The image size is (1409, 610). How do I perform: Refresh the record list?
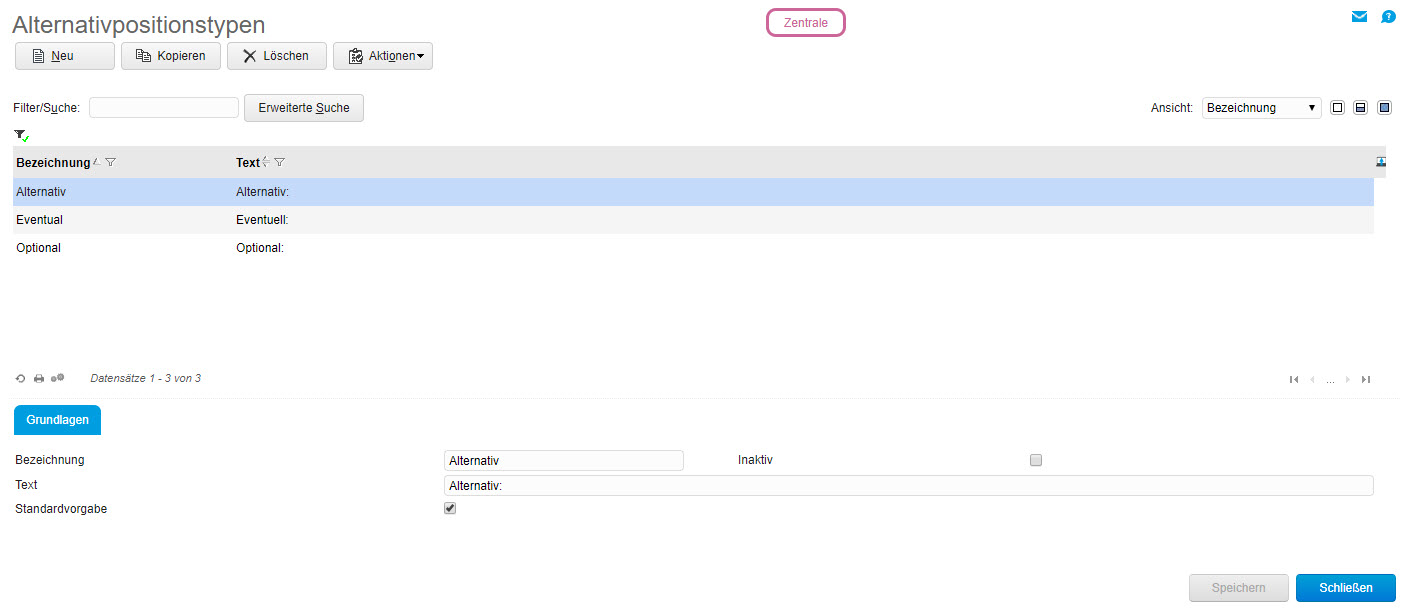click(x=20, y=379)
